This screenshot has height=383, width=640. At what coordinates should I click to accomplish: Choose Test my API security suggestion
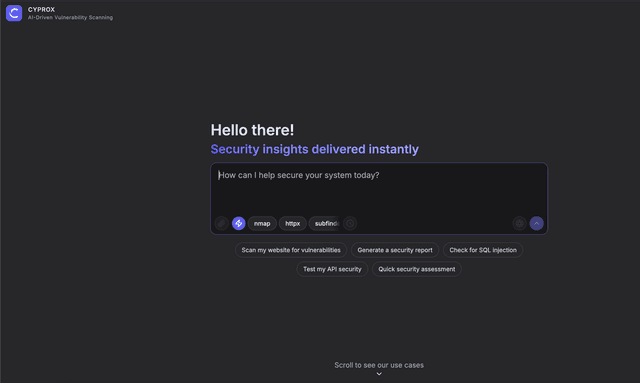(332, 269)
